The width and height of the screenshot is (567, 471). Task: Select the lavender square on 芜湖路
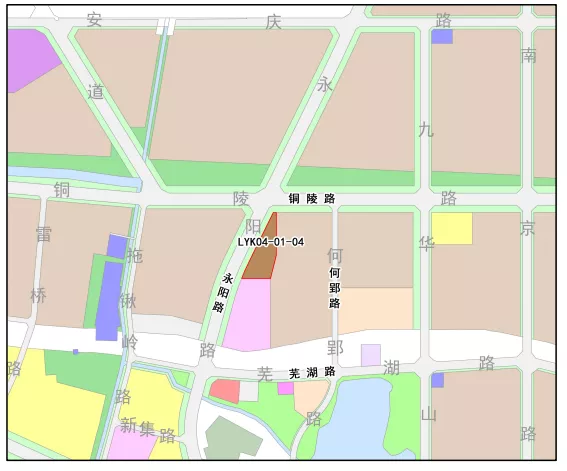coord(371,355)
